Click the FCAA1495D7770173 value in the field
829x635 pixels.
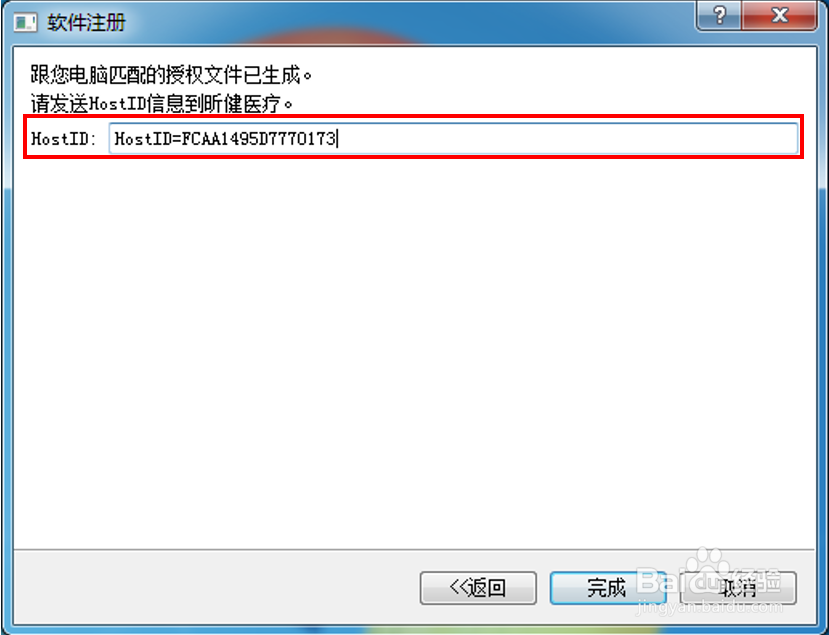(259, 139)
